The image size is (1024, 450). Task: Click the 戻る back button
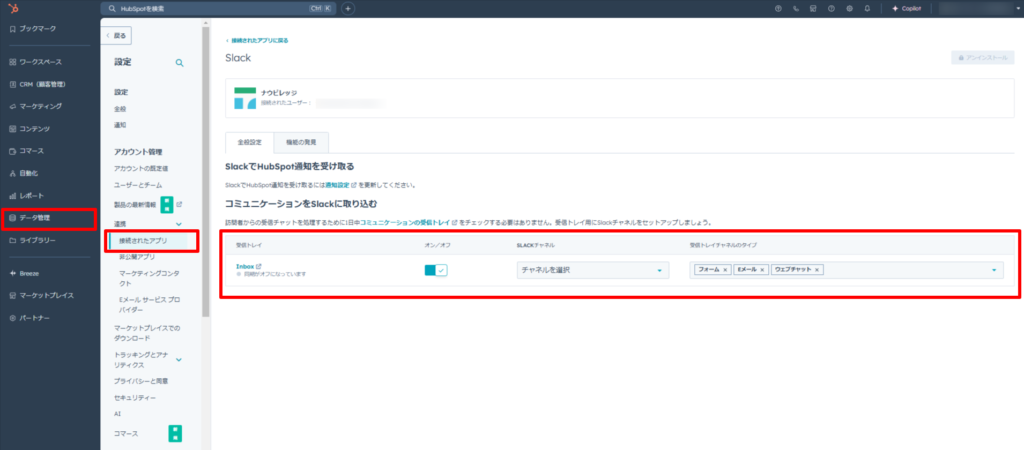[x=118, y=35]
